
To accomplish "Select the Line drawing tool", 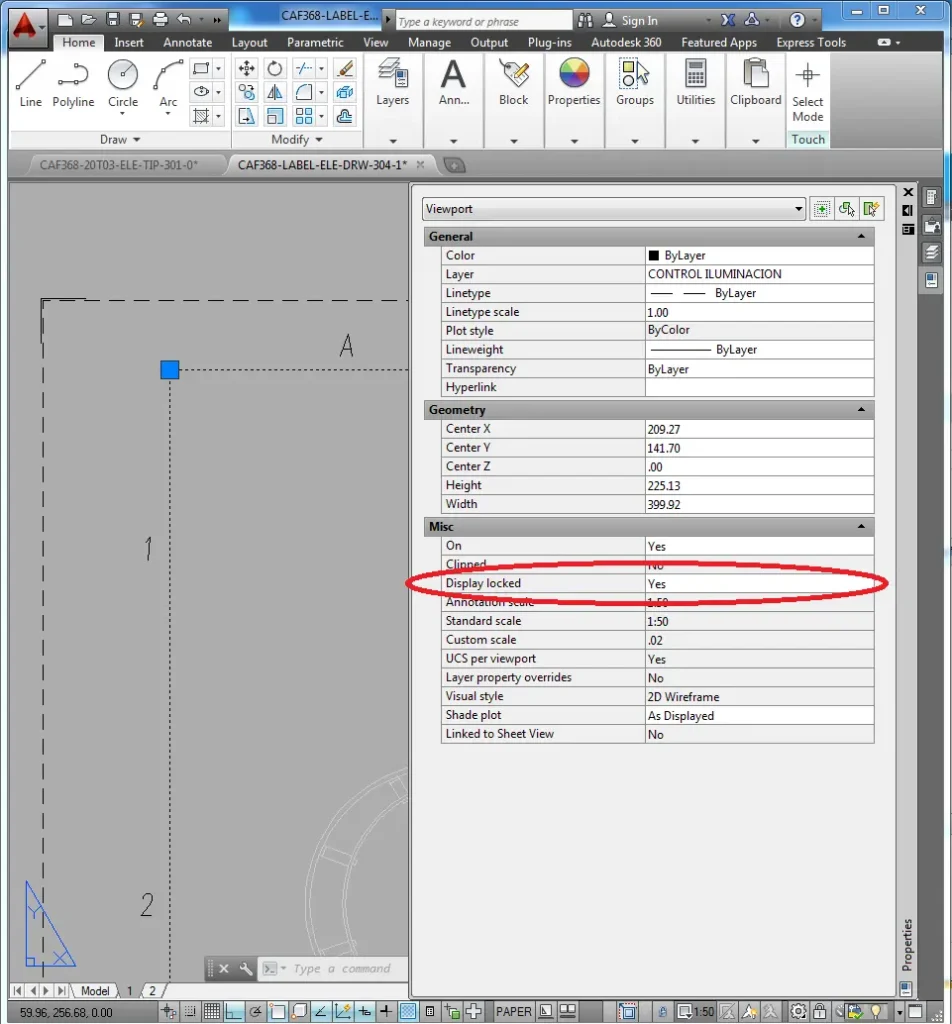I will pos(31,83).
